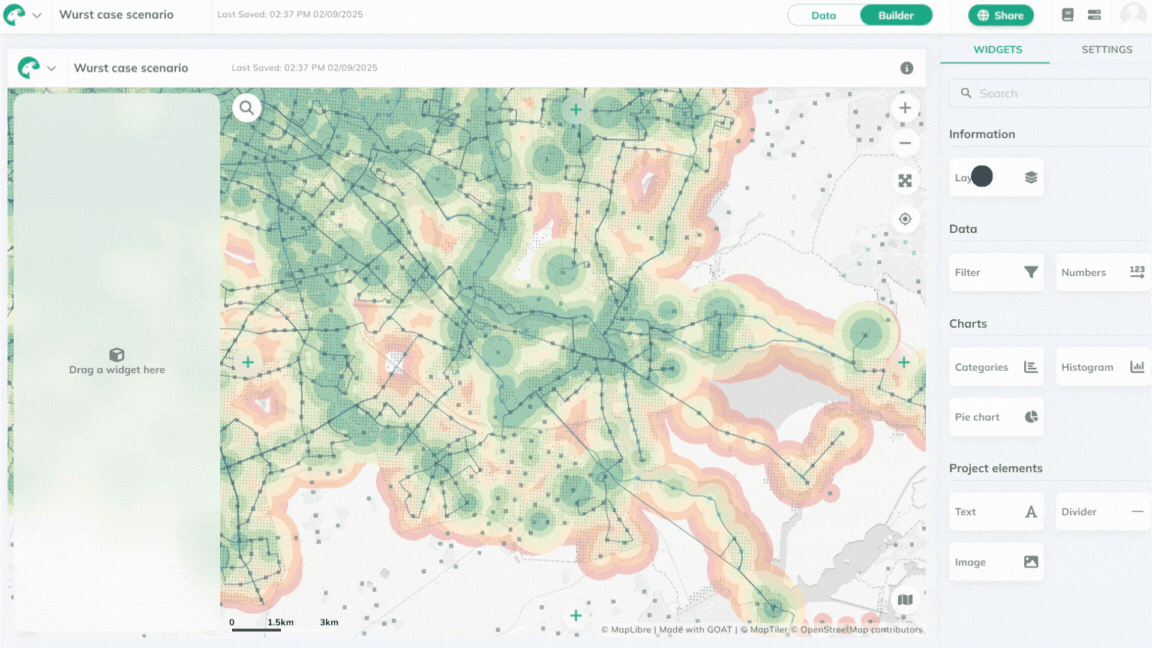The height and width of the screenshot is (648, 1152).
Task: Zoom out on the map
Action: pyautogui.click(x=905, y=143)
